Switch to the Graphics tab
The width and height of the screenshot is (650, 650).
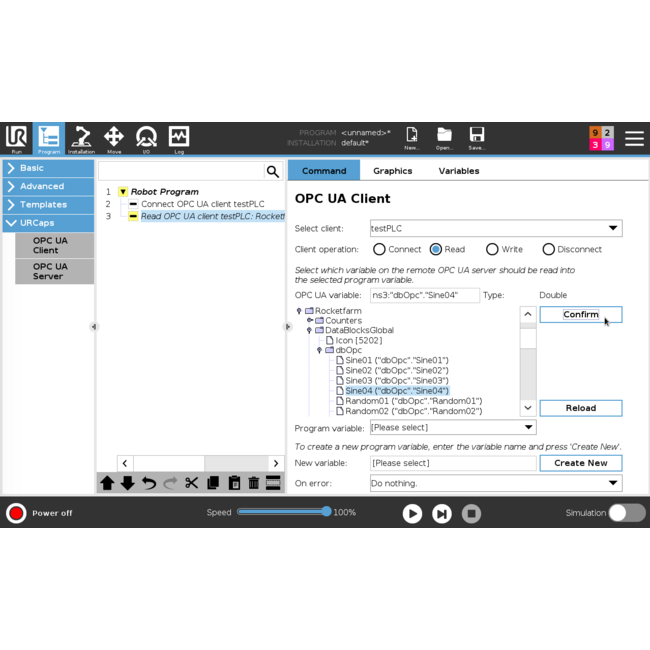(392, 171)
